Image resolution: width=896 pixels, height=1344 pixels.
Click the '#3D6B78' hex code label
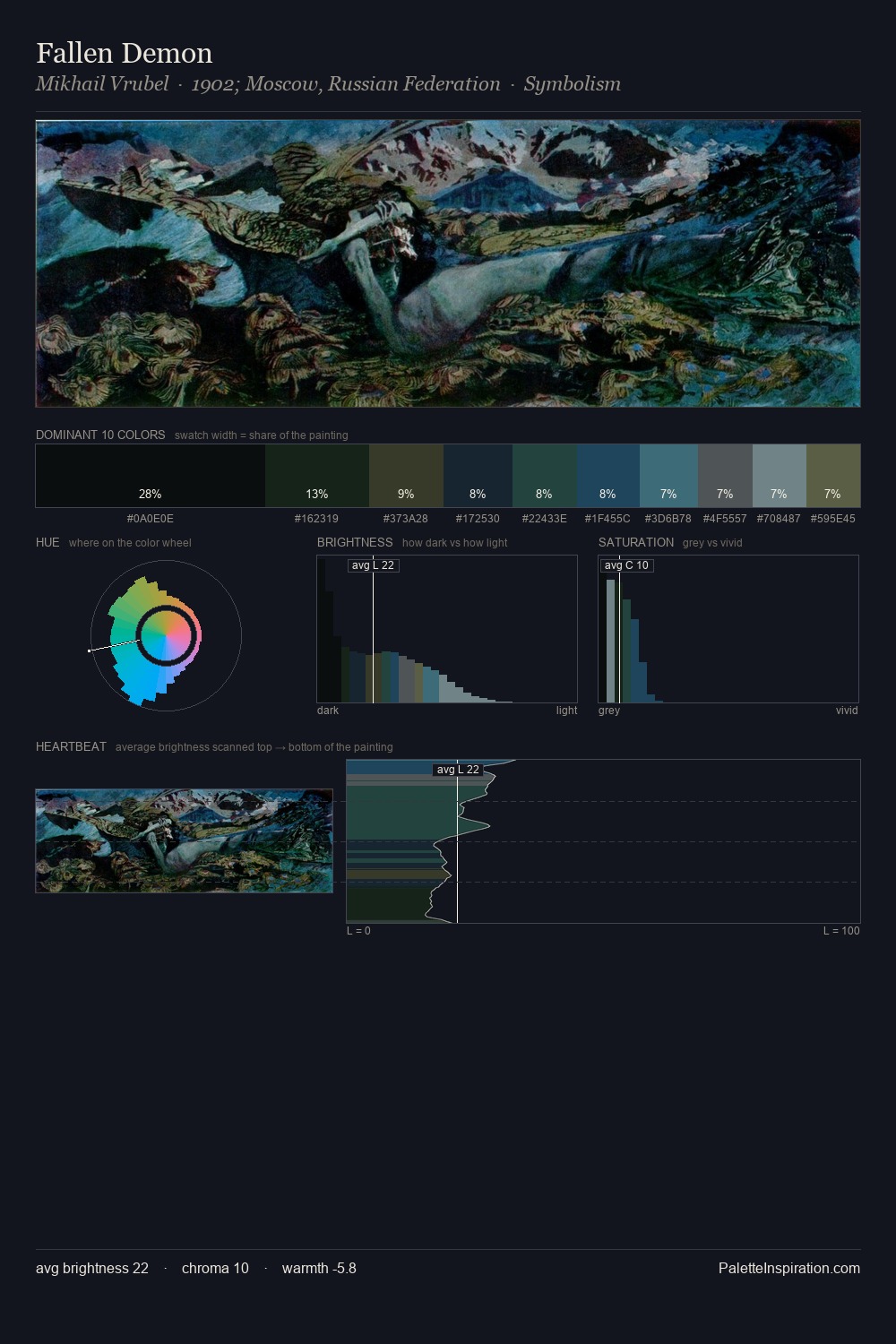[668, 519]
